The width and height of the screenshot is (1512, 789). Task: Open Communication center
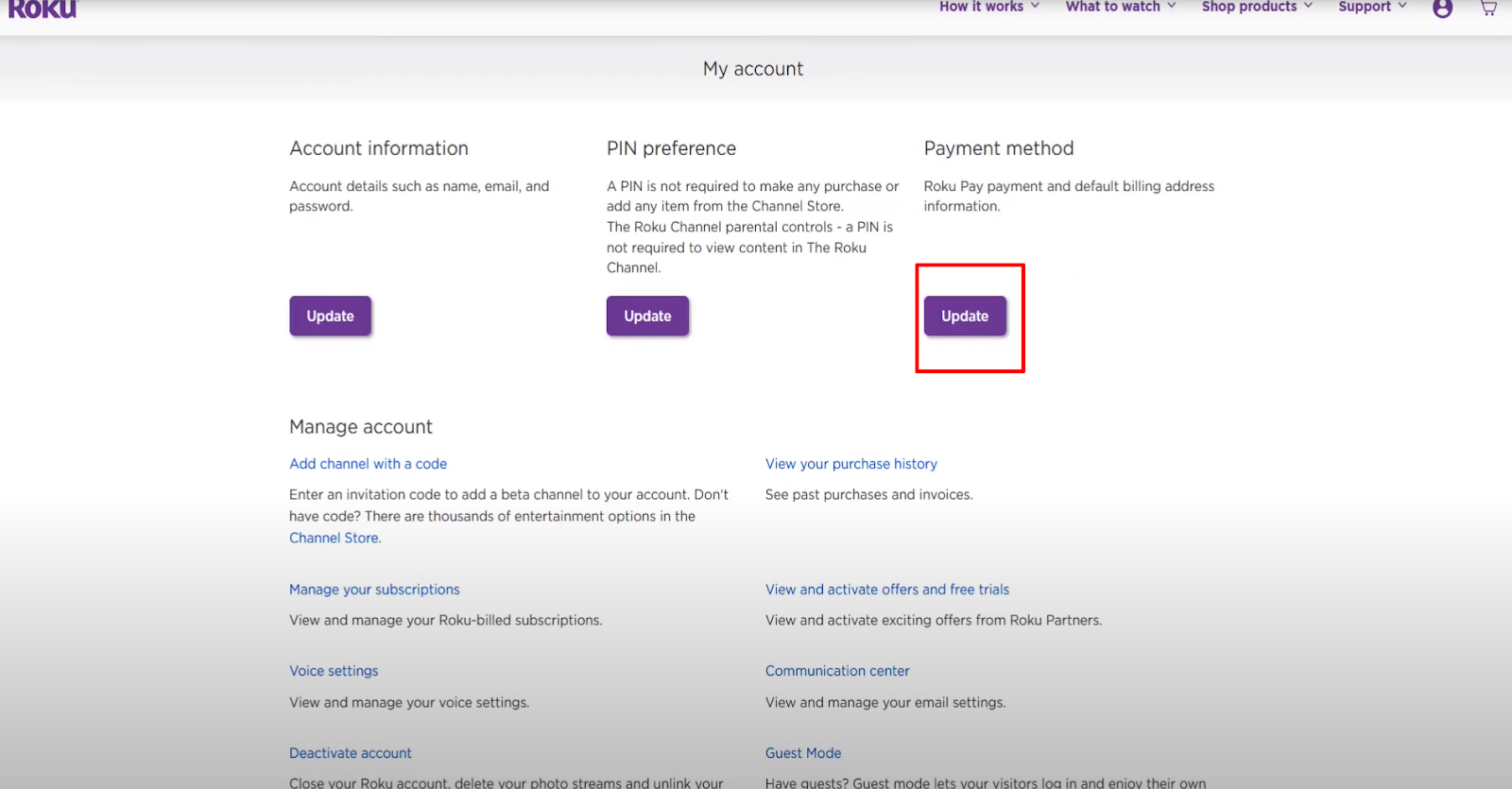(837, 671)
